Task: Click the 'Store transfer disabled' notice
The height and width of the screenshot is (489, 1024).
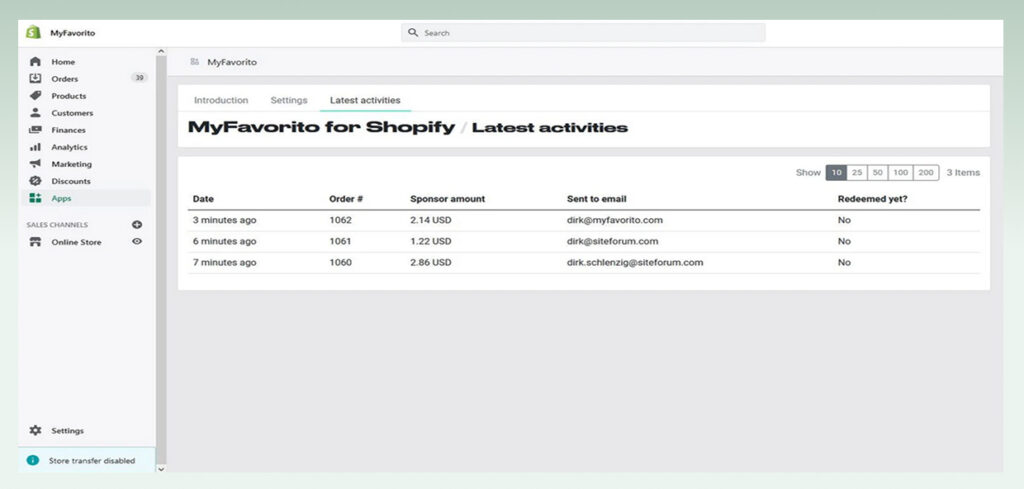Action: [87, 460]
